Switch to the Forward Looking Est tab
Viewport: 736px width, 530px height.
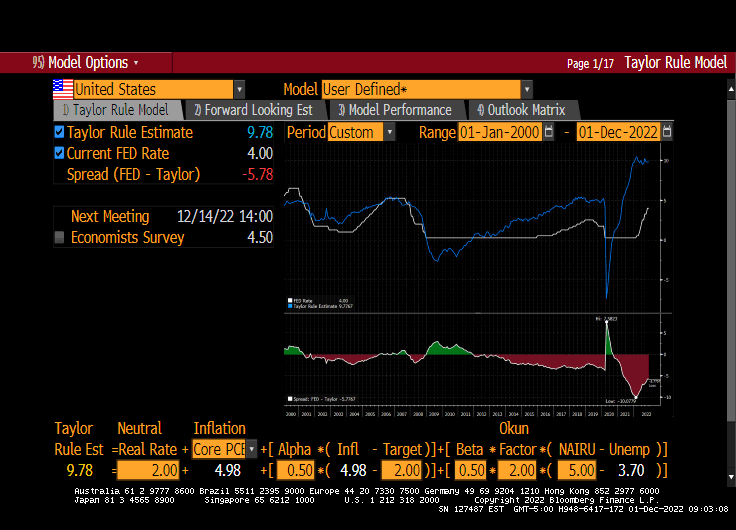(x=253, y=110)
